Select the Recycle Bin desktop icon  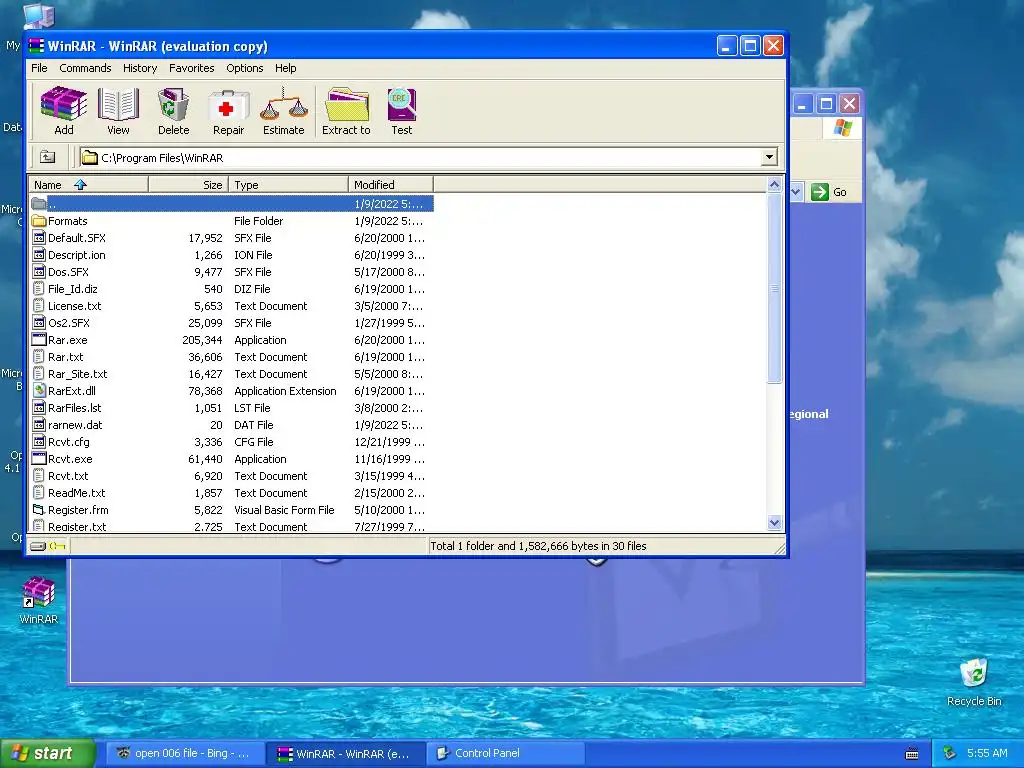pos(974,682)
